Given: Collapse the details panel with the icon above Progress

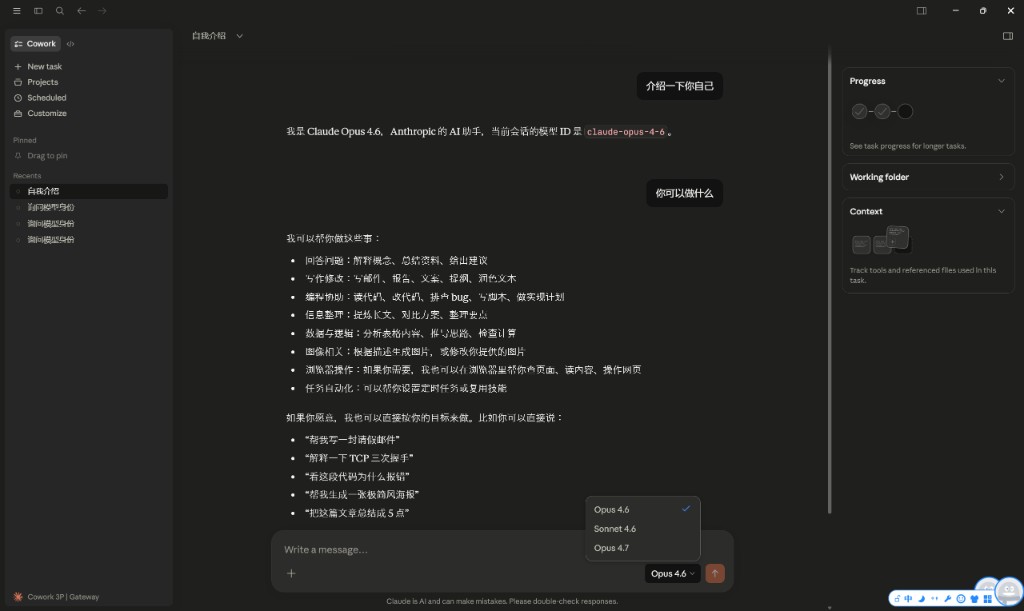Looking at the screenshot, I should point(1008,36).
